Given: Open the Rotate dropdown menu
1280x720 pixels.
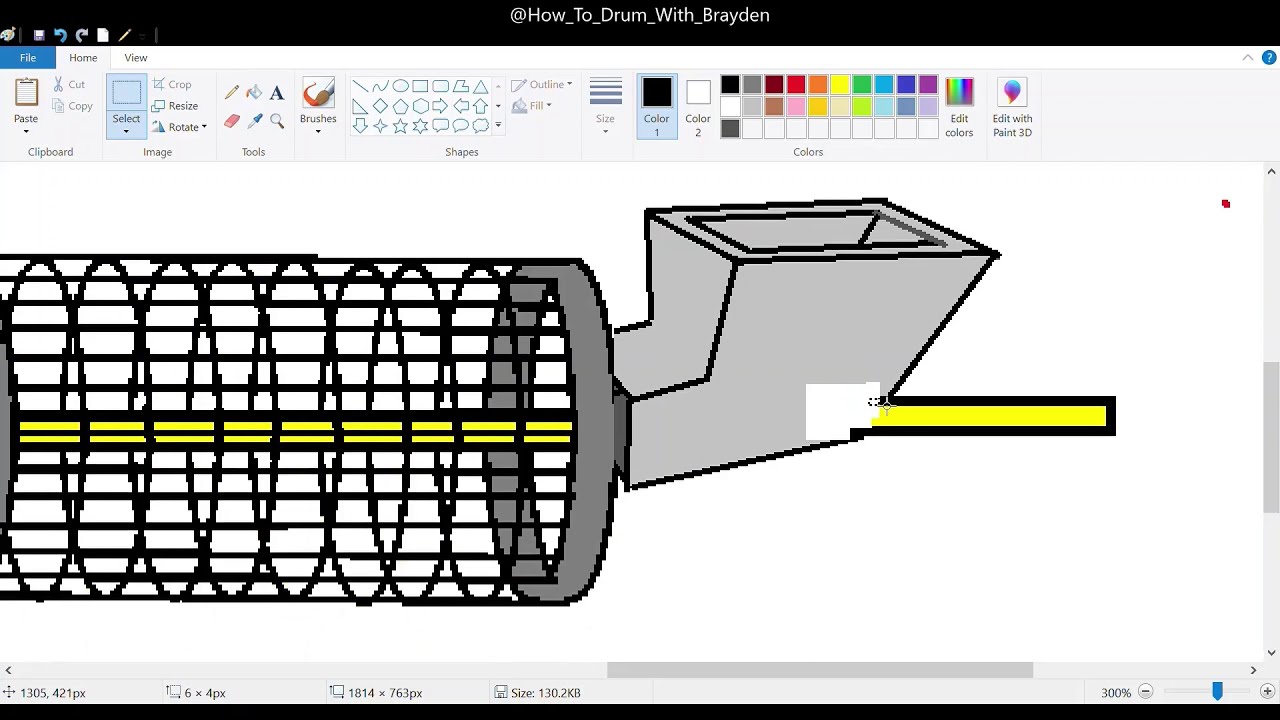Looking at the screenshot, I should click(x=180, y=127).
